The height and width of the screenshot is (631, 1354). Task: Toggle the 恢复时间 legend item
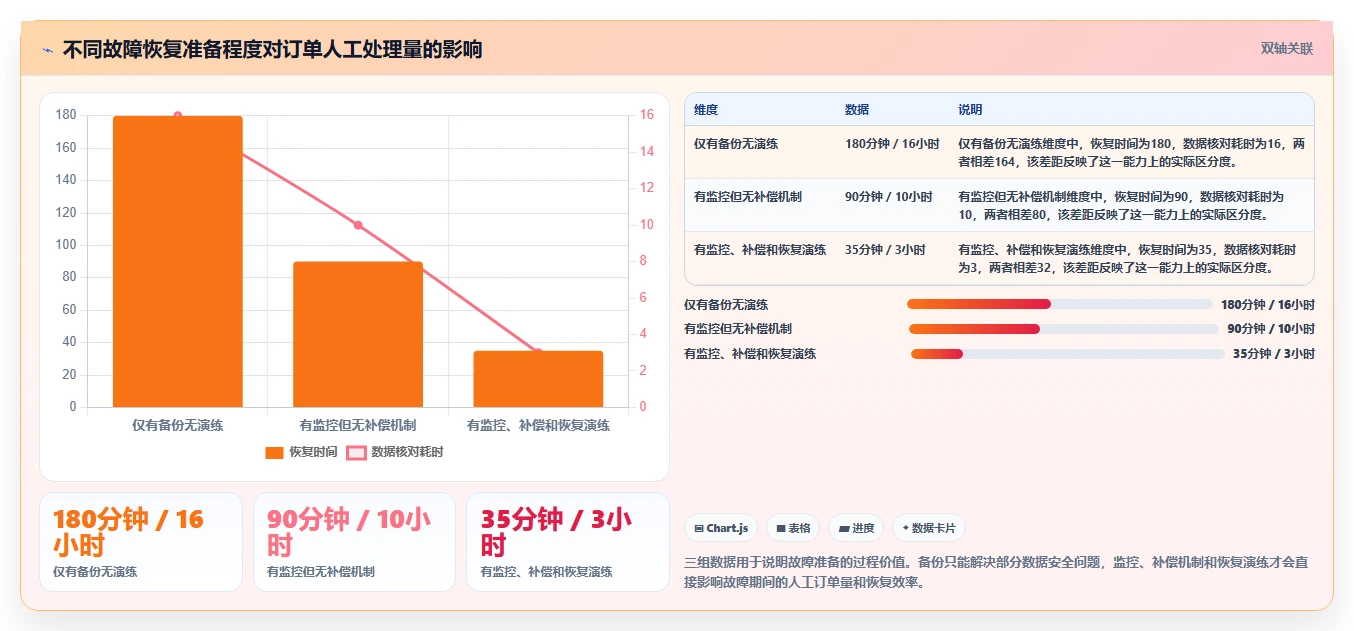tap(301, 452)
